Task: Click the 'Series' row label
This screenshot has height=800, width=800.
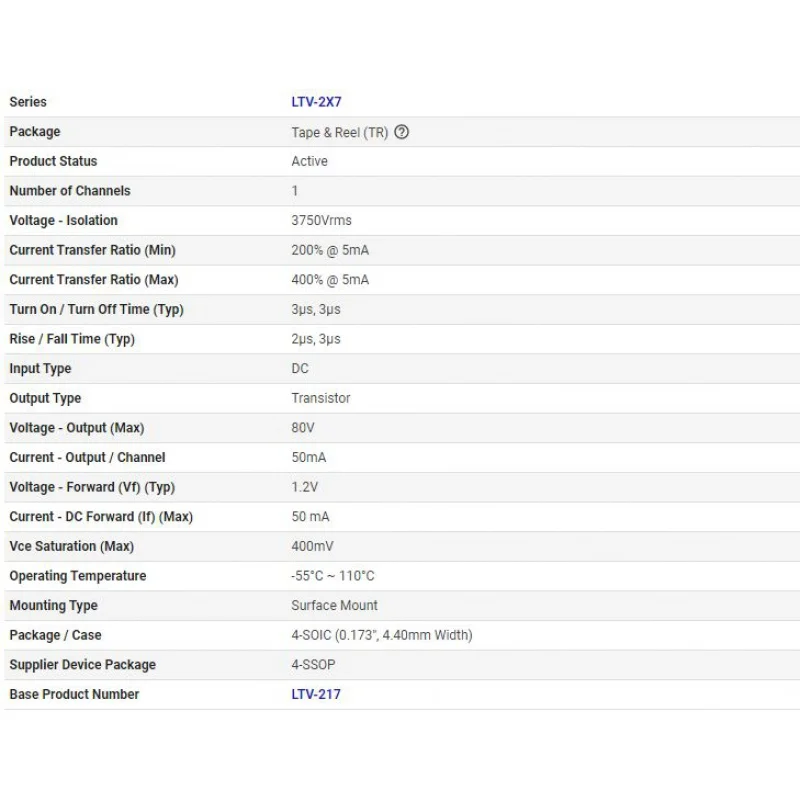Action: pos(28,102)
